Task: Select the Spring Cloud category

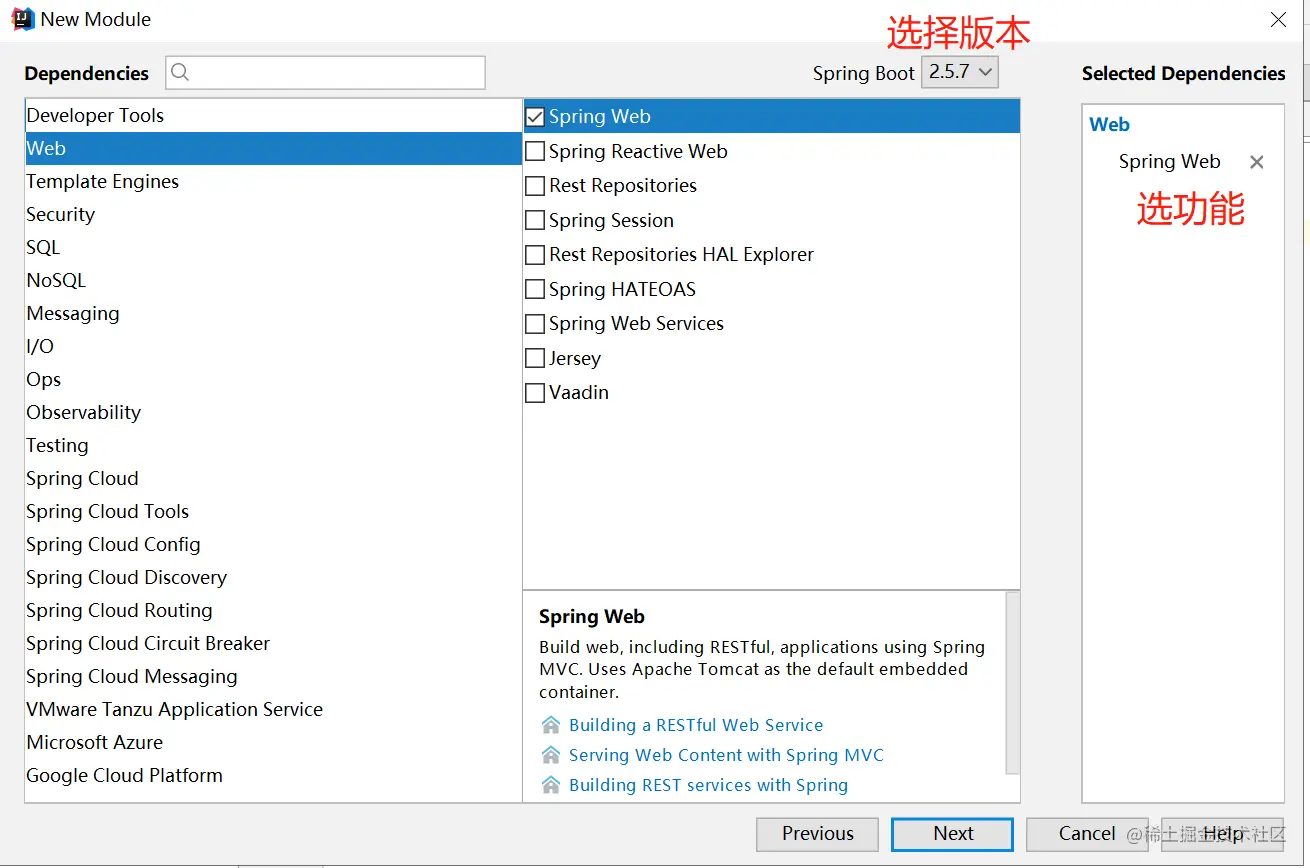Action: tap(273, 479)
